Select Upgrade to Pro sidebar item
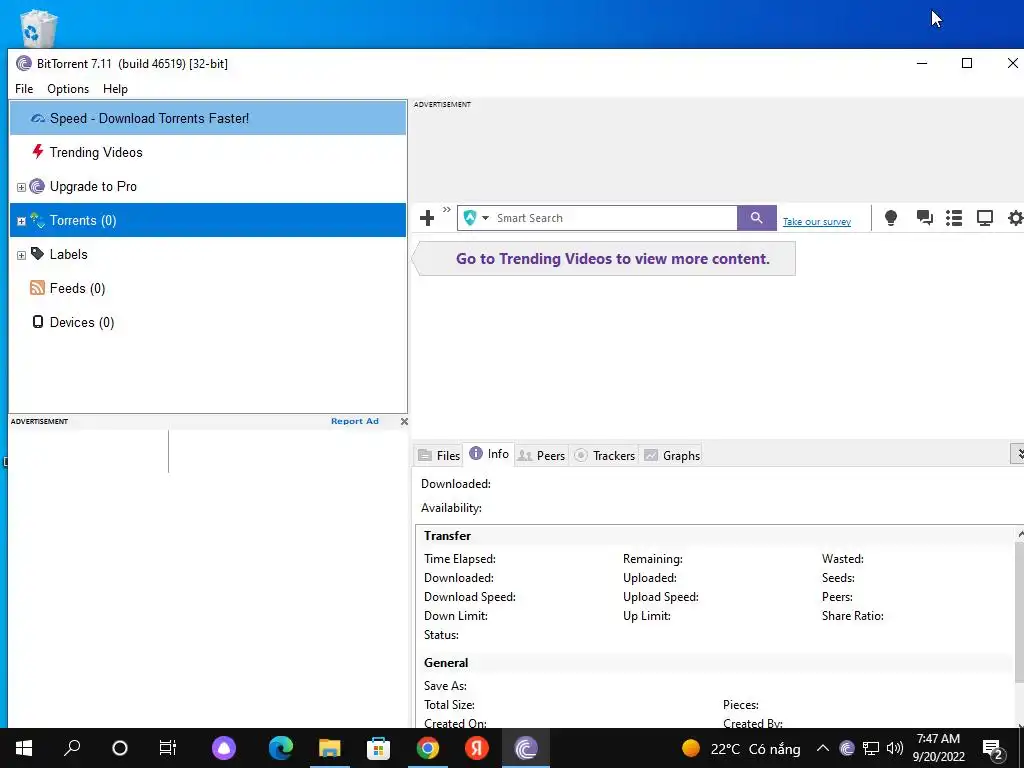The image size is (1024, 768). (x=208, y=186)
